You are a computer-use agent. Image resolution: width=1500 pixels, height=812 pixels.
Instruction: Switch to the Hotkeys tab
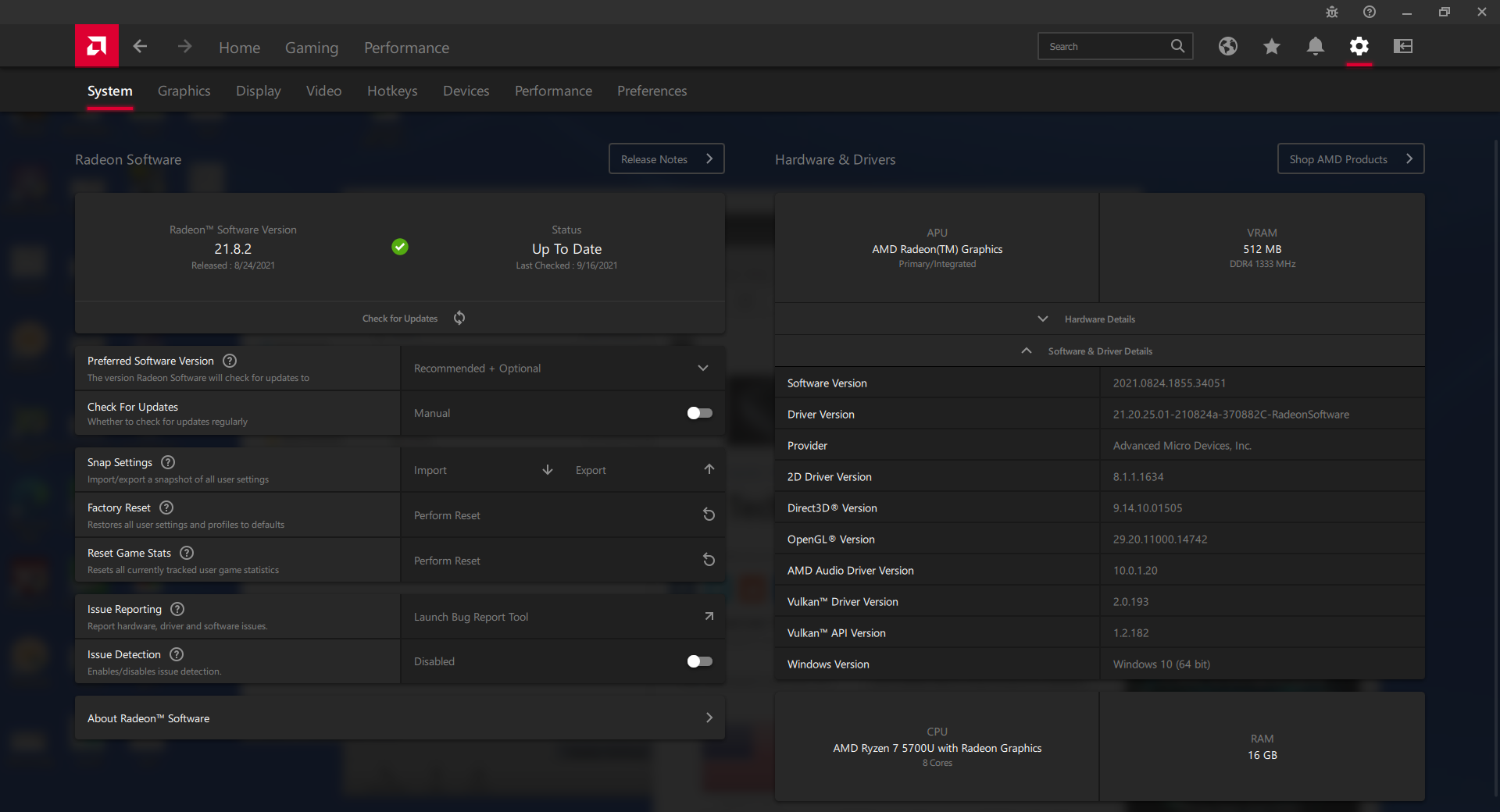[392, 91]
